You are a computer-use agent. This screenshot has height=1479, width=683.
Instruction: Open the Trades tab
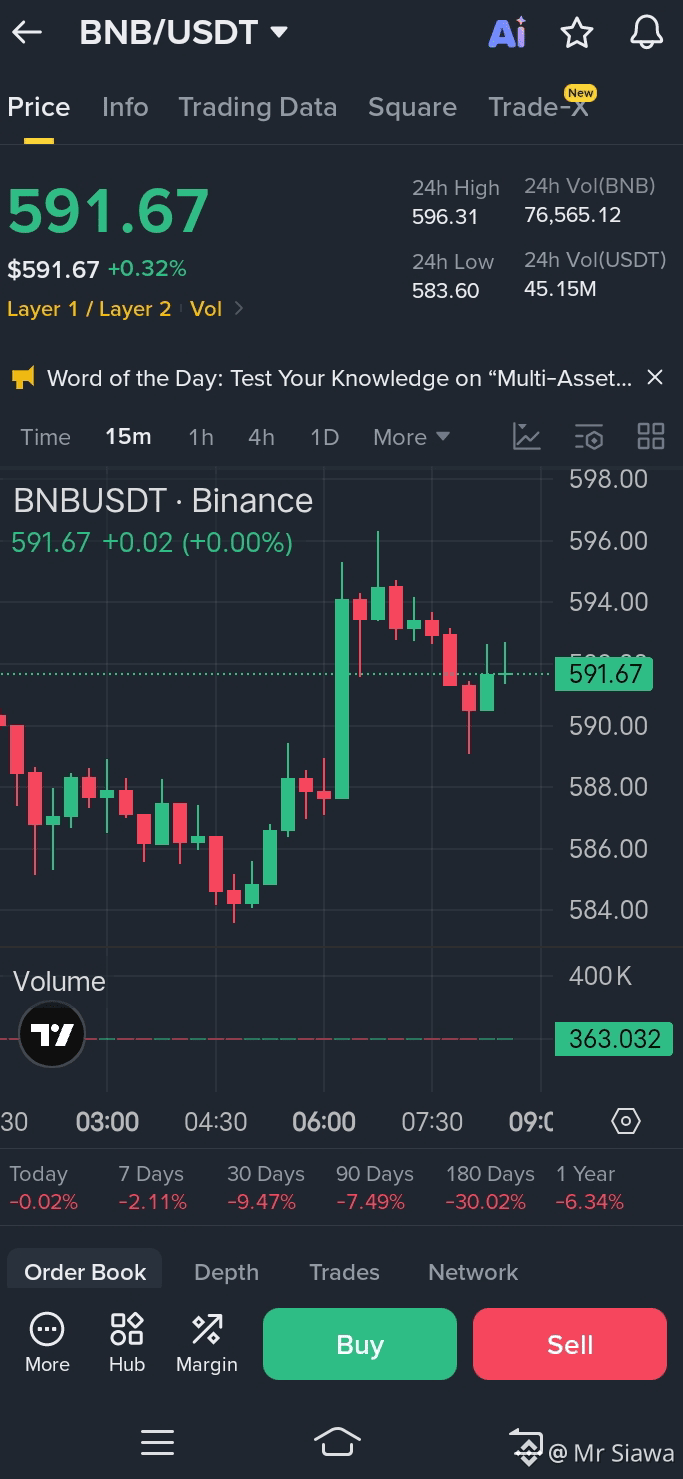click(344, 1272)
